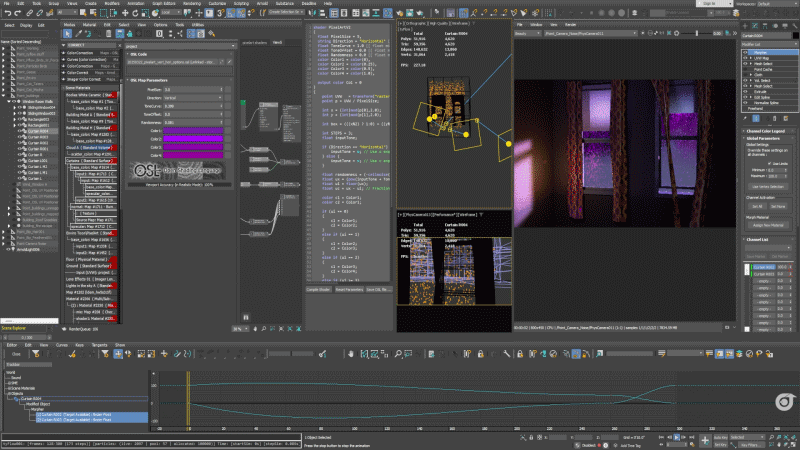Click the Mirror tool icon
This screenshot has width=800, height=450.
pos(312,13)
